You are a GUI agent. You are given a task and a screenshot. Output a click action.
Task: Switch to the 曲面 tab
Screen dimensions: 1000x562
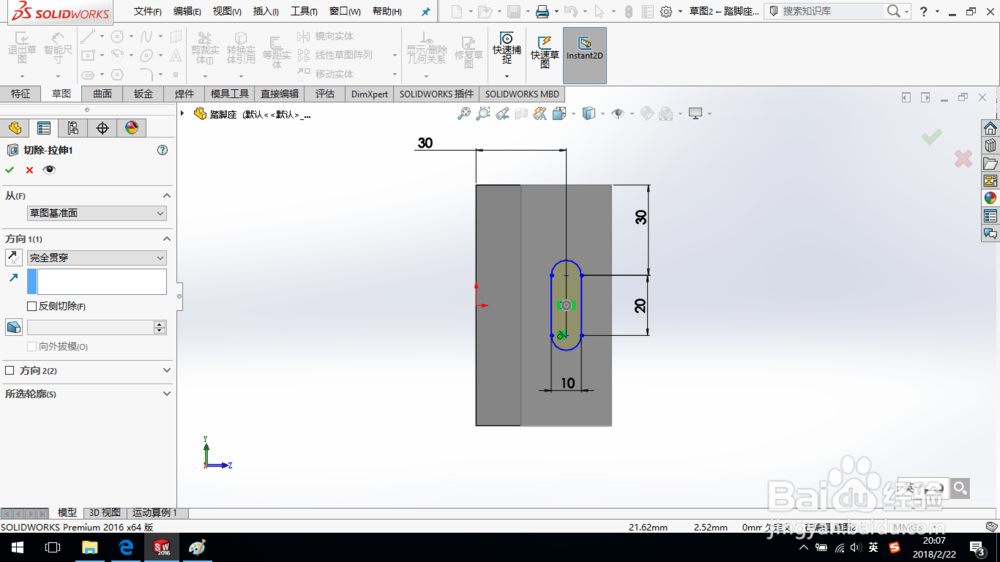102,94
